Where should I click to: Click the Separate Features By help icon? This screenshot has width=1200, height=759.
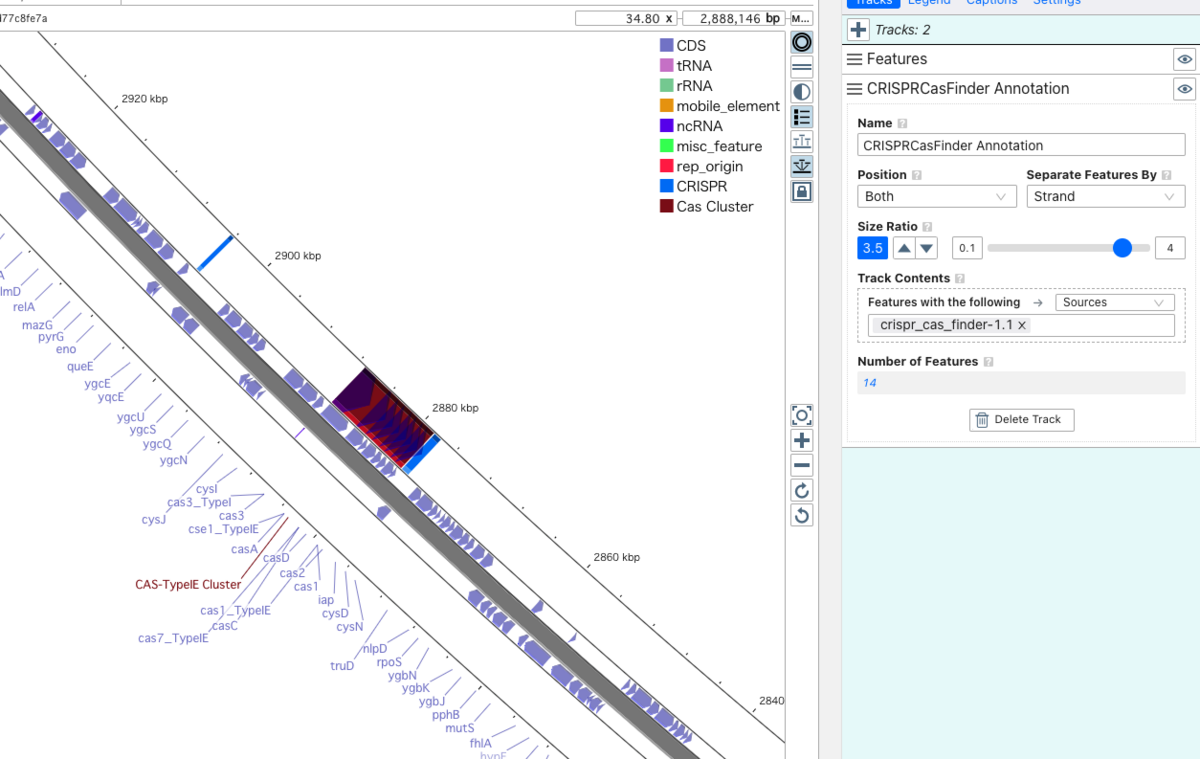point(1166,175)
